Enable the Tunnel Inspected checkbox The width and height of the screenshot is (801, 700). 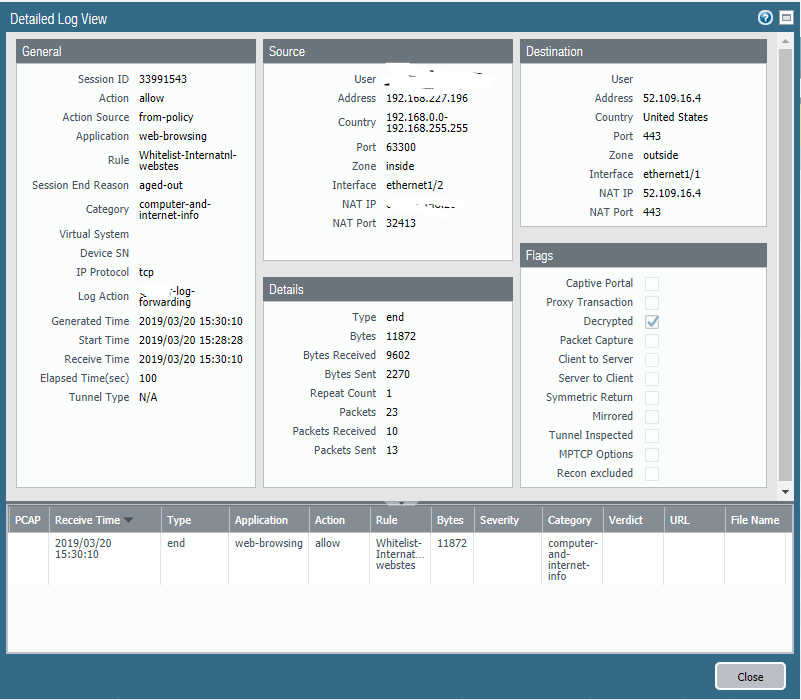652,436
